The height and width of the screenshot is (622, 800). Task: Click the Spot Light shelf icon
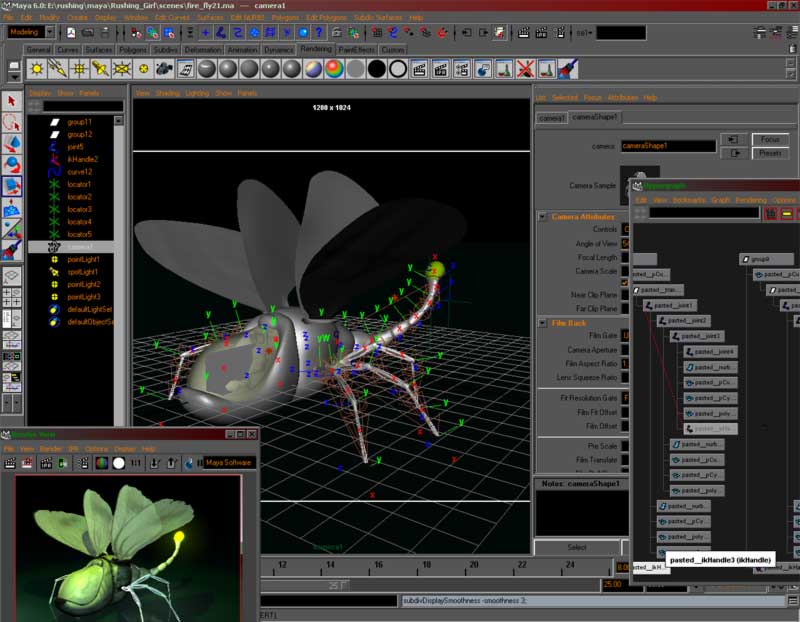coord(101,69)
